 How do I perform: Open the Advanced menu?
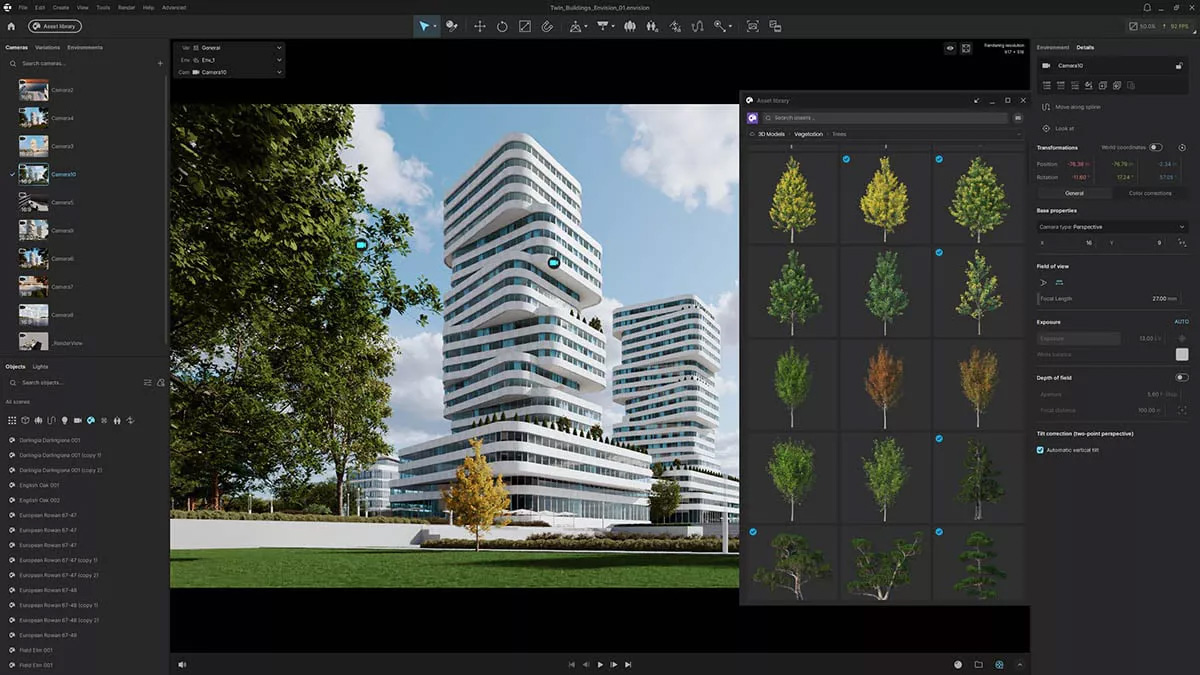[174, 7]
